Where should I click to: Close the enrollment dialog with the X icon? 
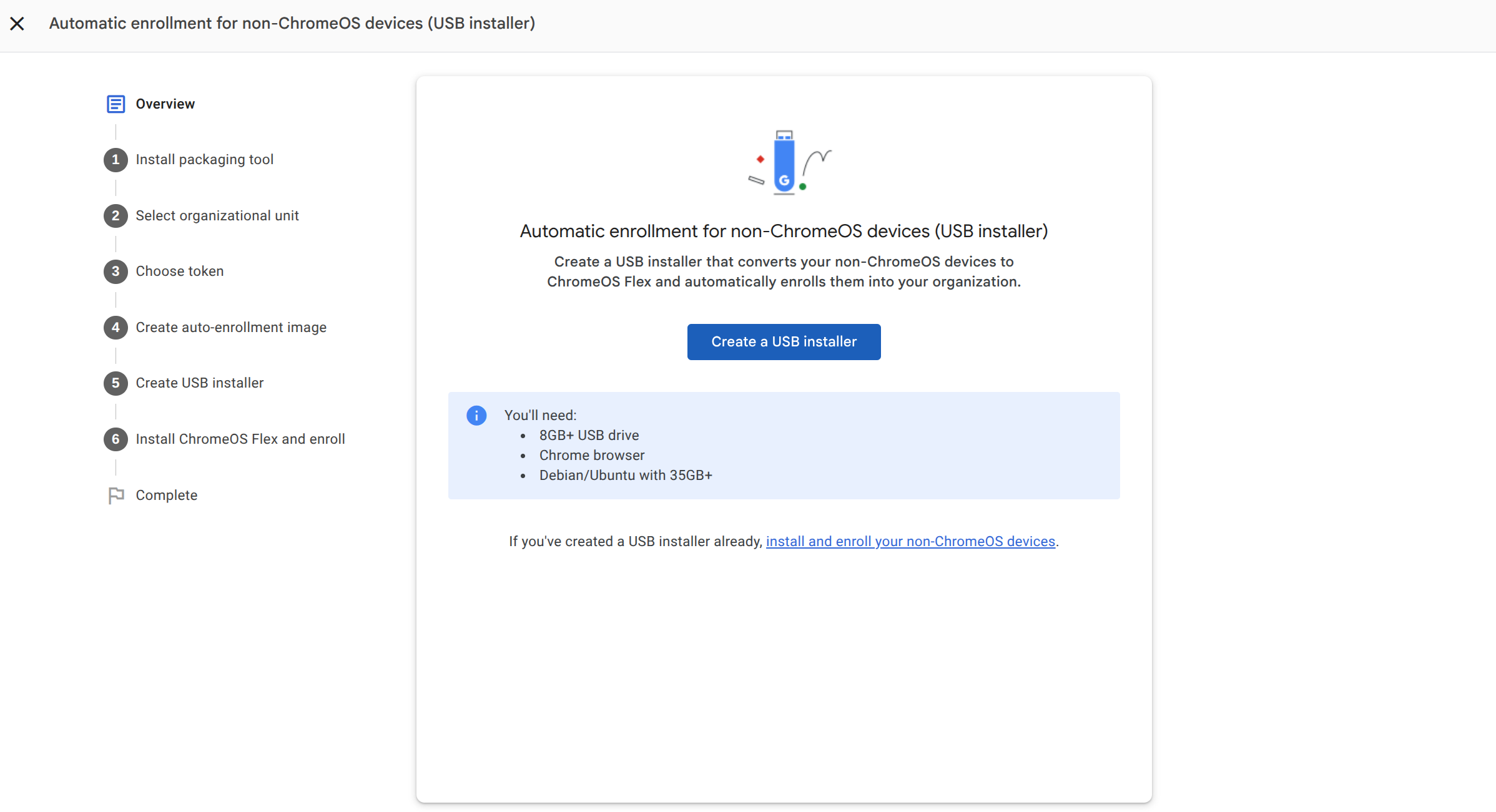coord(17,24)
